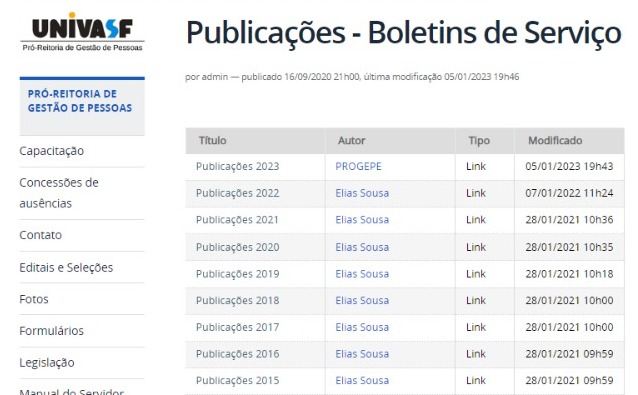Click the Título column header

[x=212, y=141]
